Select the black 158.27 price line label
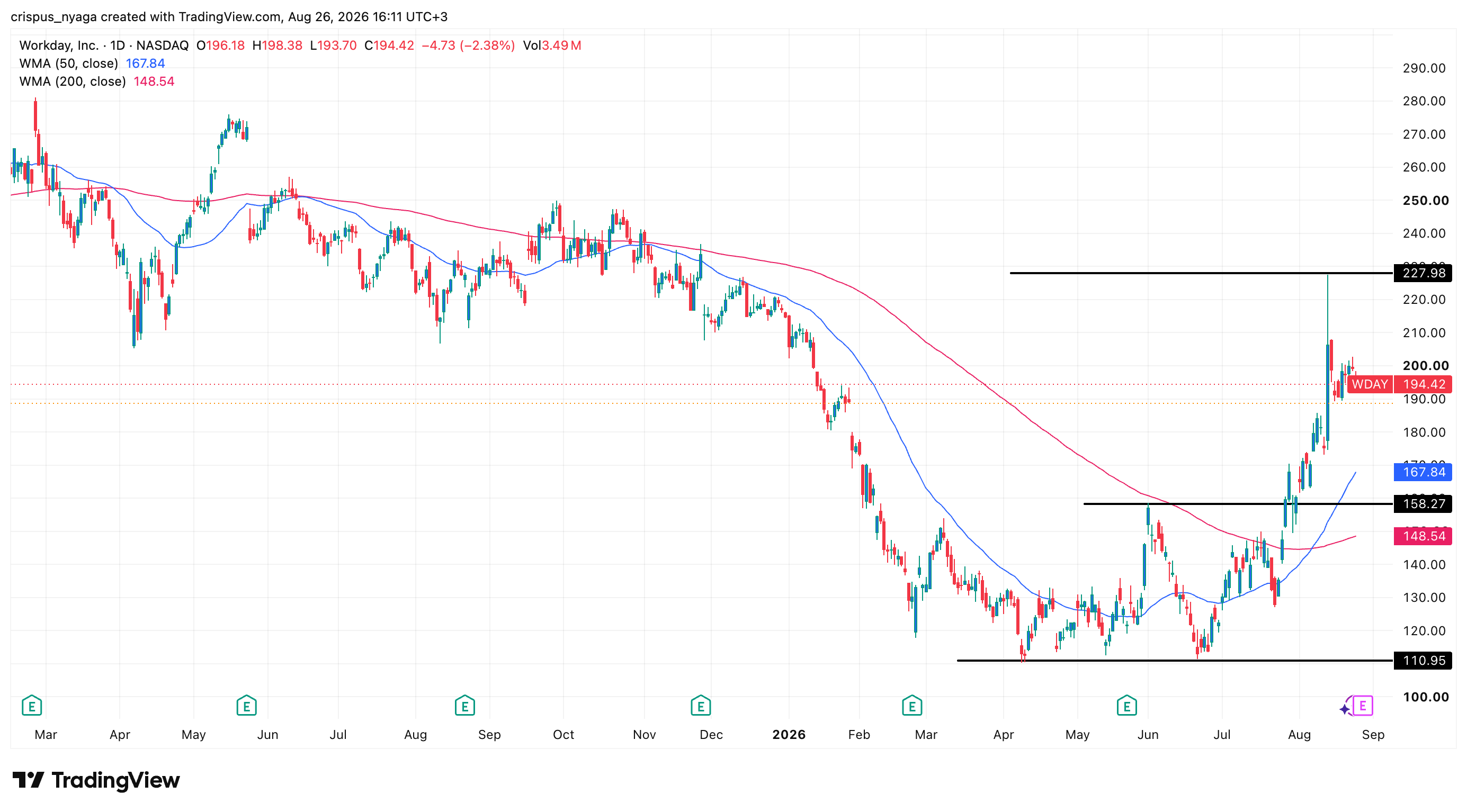1467x812 pixels. pyautogui.click(x=1423, y=503)
